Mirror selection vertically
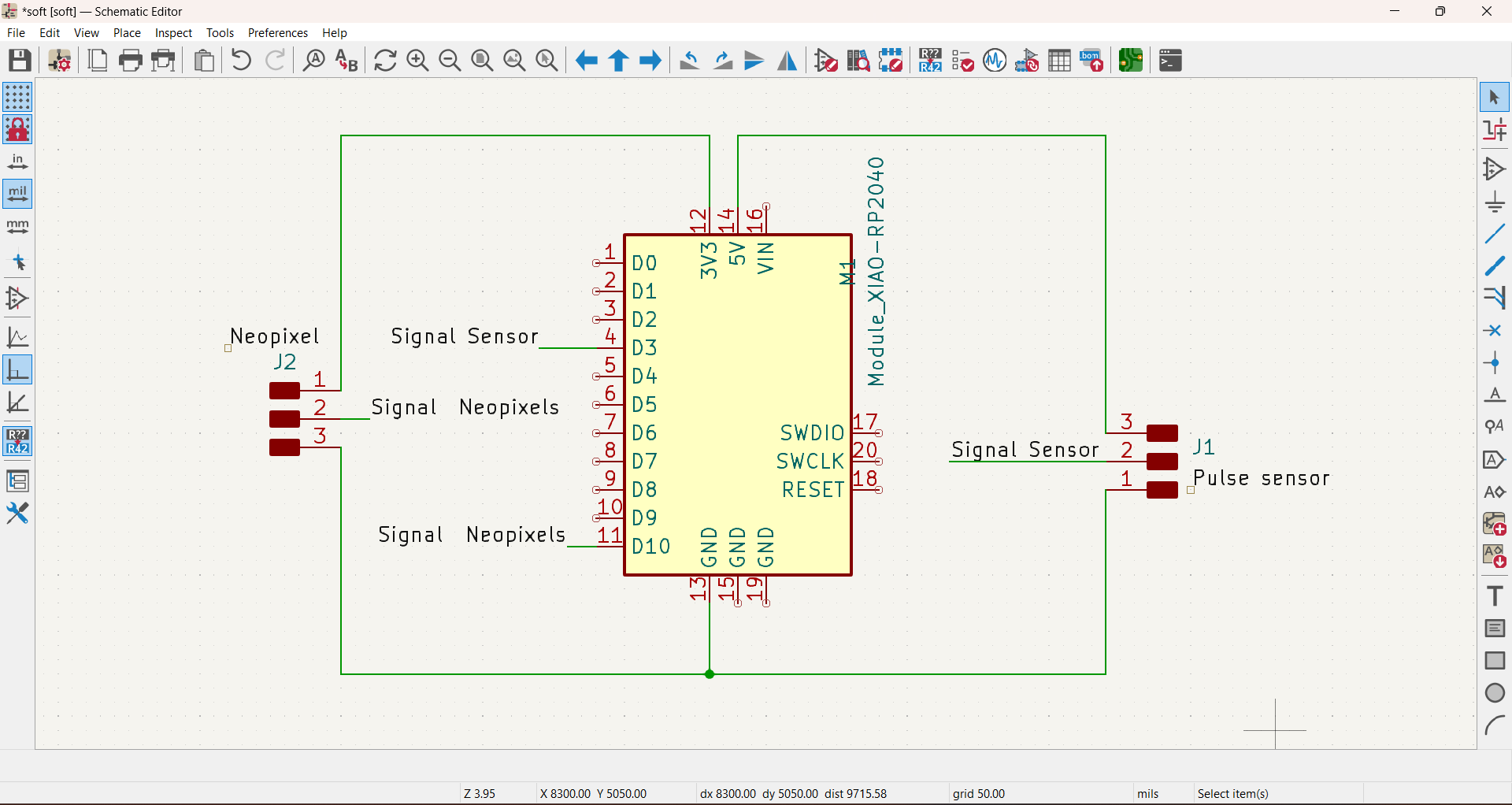Viewport: 1512px width, 805px height. [754, 61]
